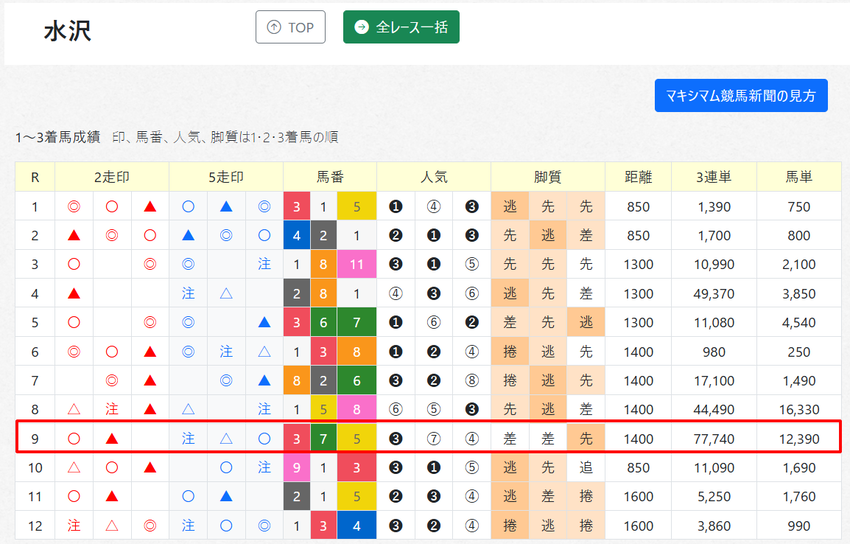Click the blue filled triangle in race 1
The image size is (850, 544).
point(226,206)
